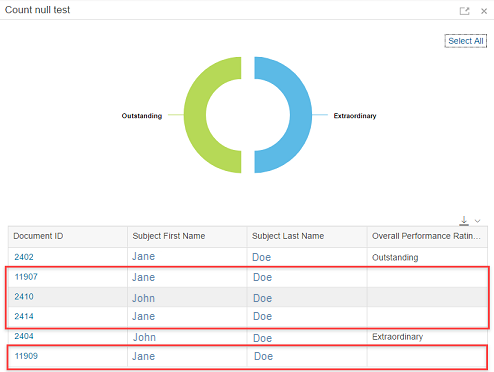Open document 11909 link
This screenshot has height=372, width=494.
[x=26, y=356]
